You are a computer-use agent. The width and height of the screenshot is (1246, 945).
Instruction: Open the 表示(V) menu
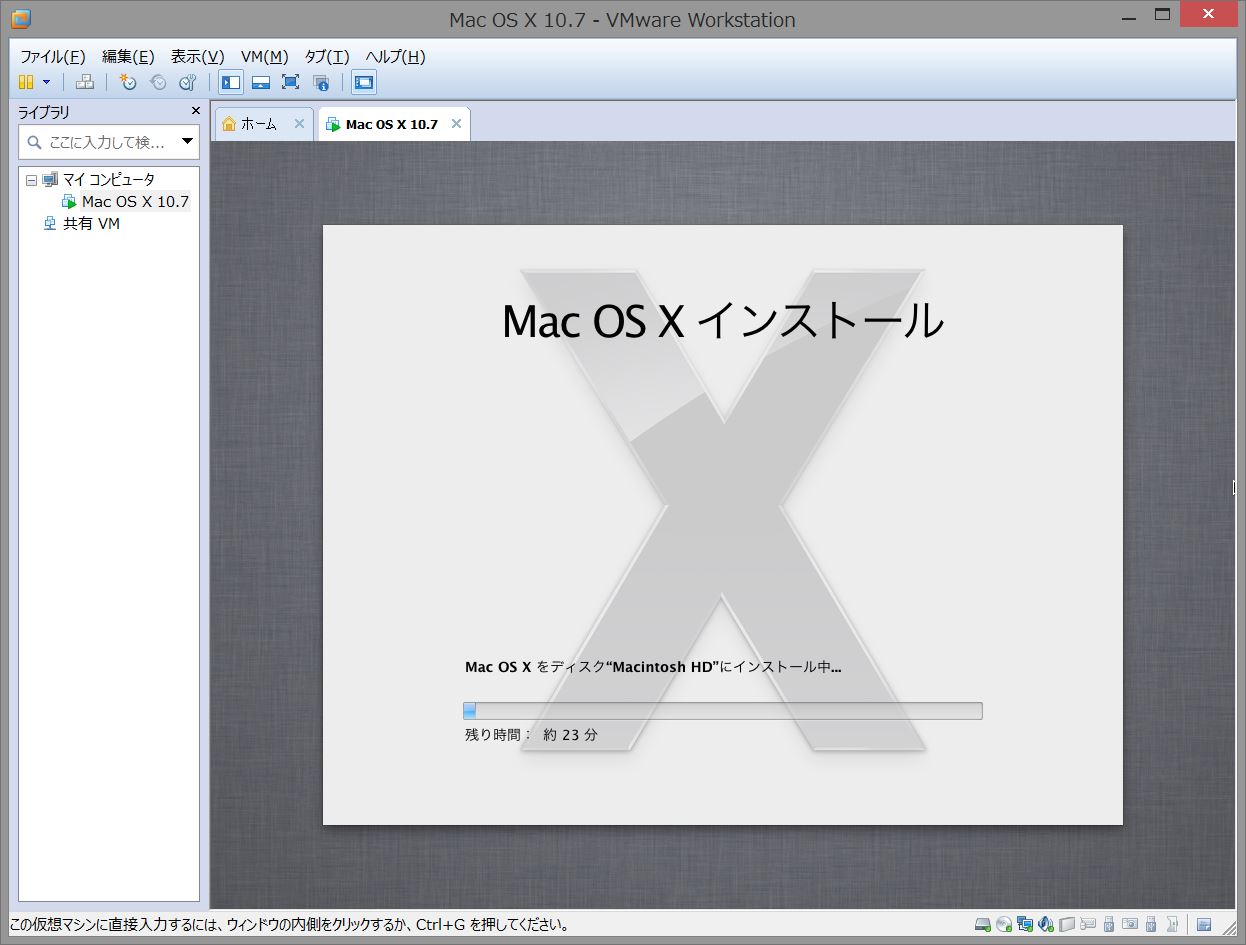tap(197, 56)
